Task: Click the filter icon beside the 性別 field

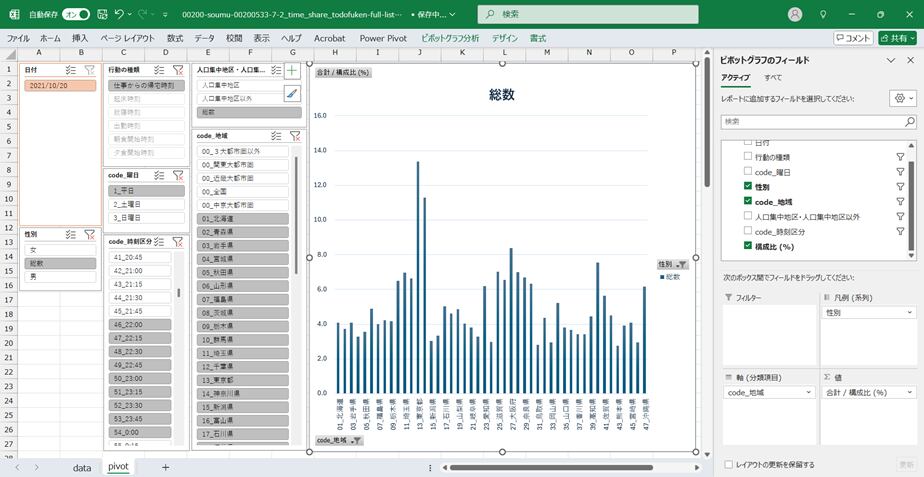Action: 899,187
